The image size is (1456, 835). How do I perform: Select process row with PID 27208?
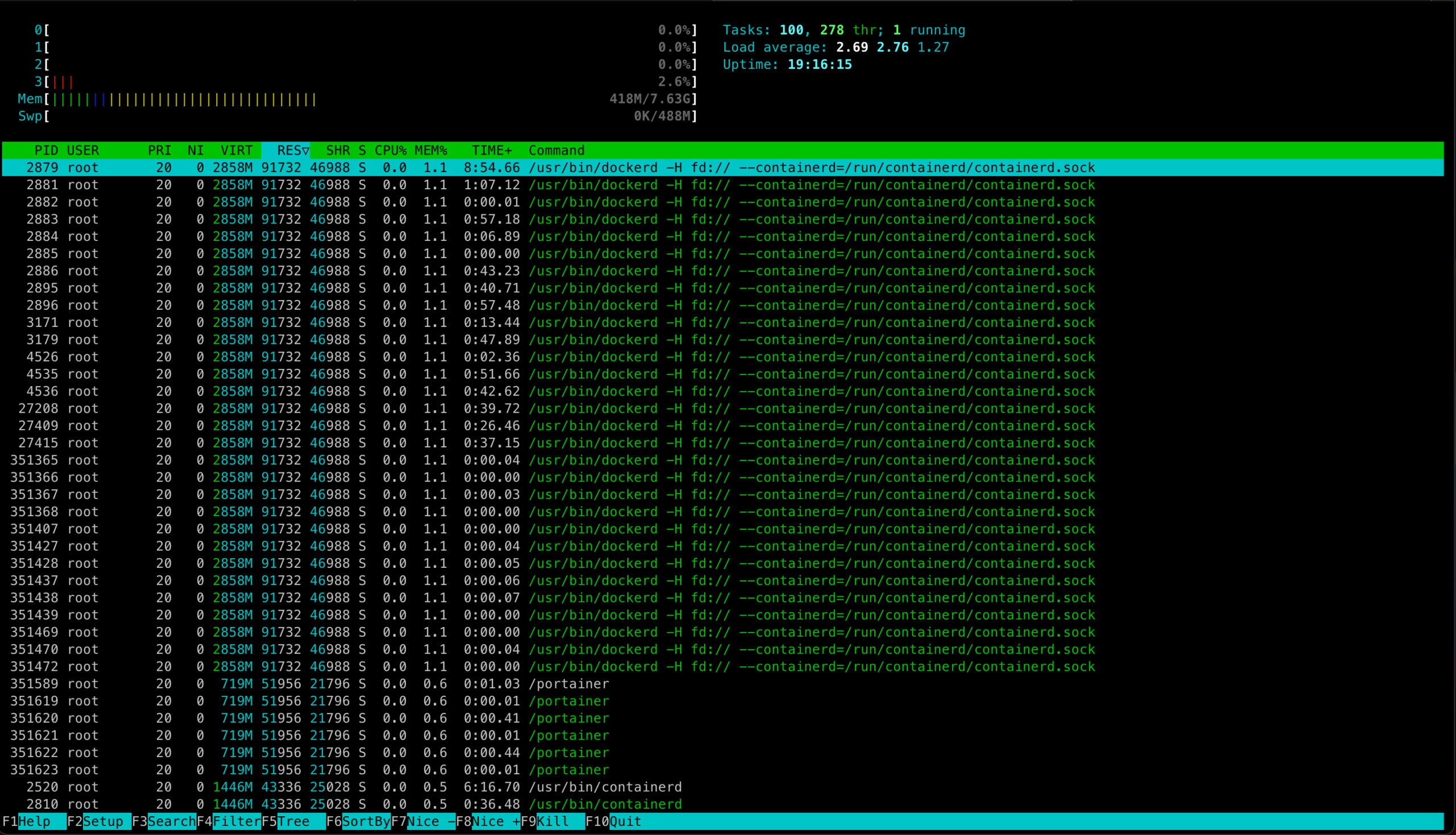click(x=723, y=408)
